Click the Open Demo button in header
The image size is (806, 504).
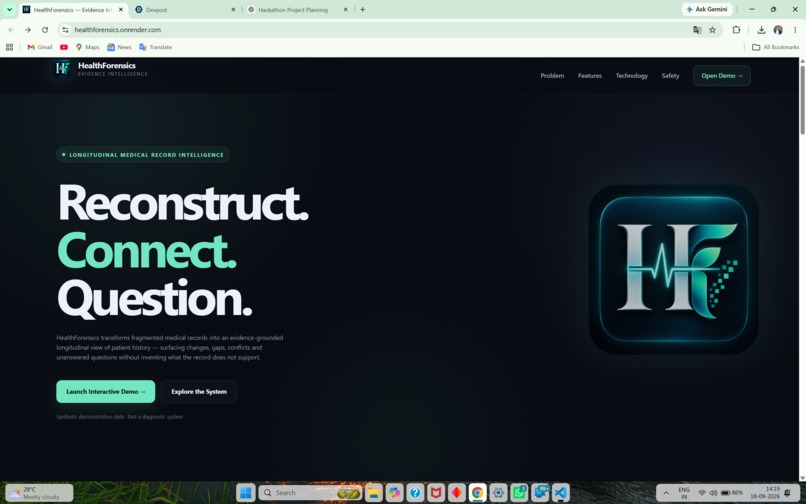point(722,76)
